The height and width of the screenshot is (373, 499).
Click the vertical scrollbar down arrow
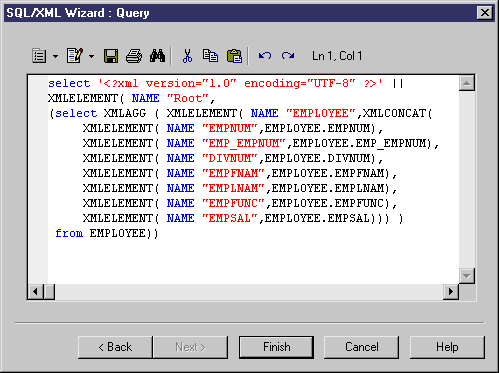[x=467, y=276]
